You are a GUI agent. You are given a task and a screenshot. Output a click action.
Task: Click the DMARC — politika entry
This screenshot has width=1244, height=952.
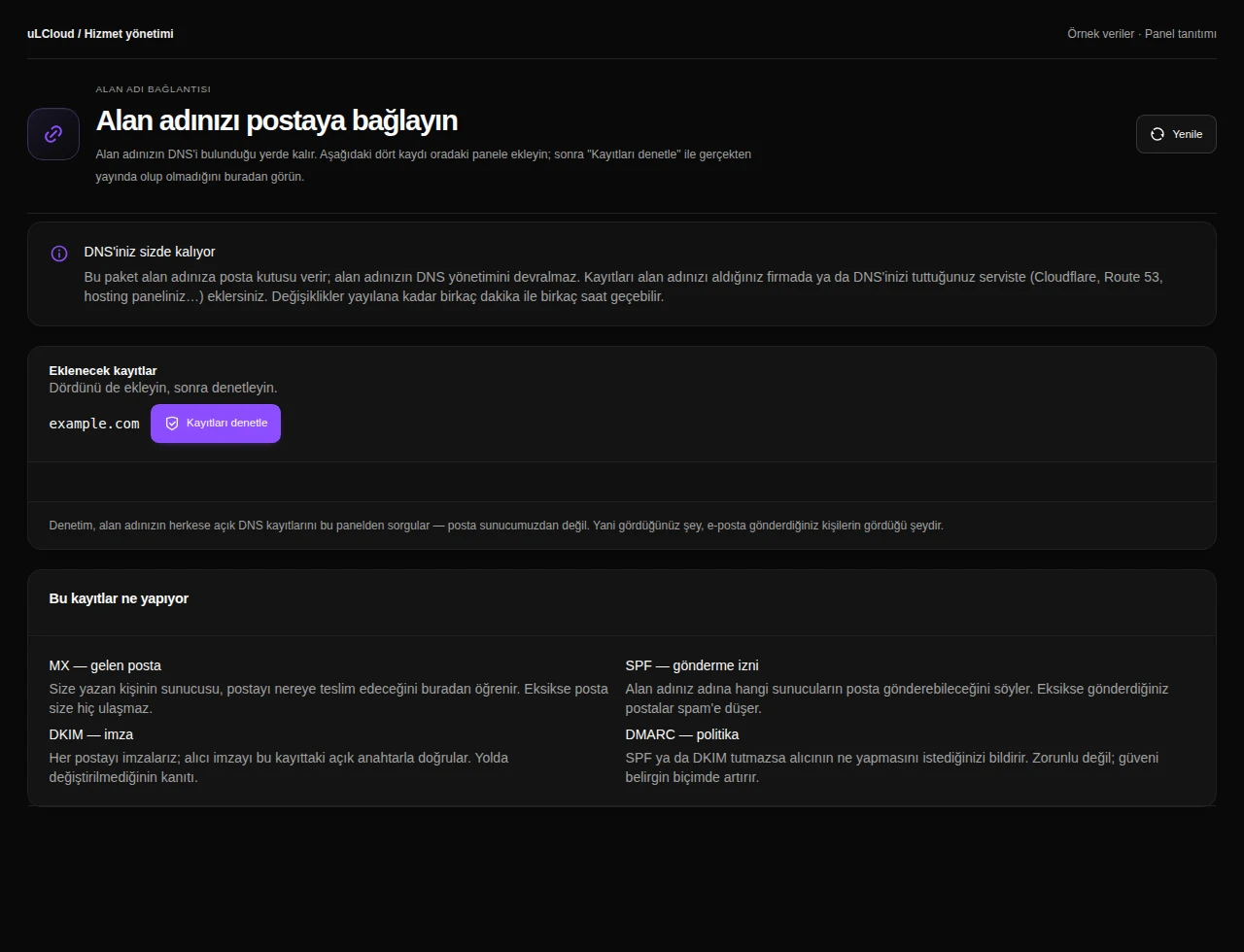(x=682, y=734)
